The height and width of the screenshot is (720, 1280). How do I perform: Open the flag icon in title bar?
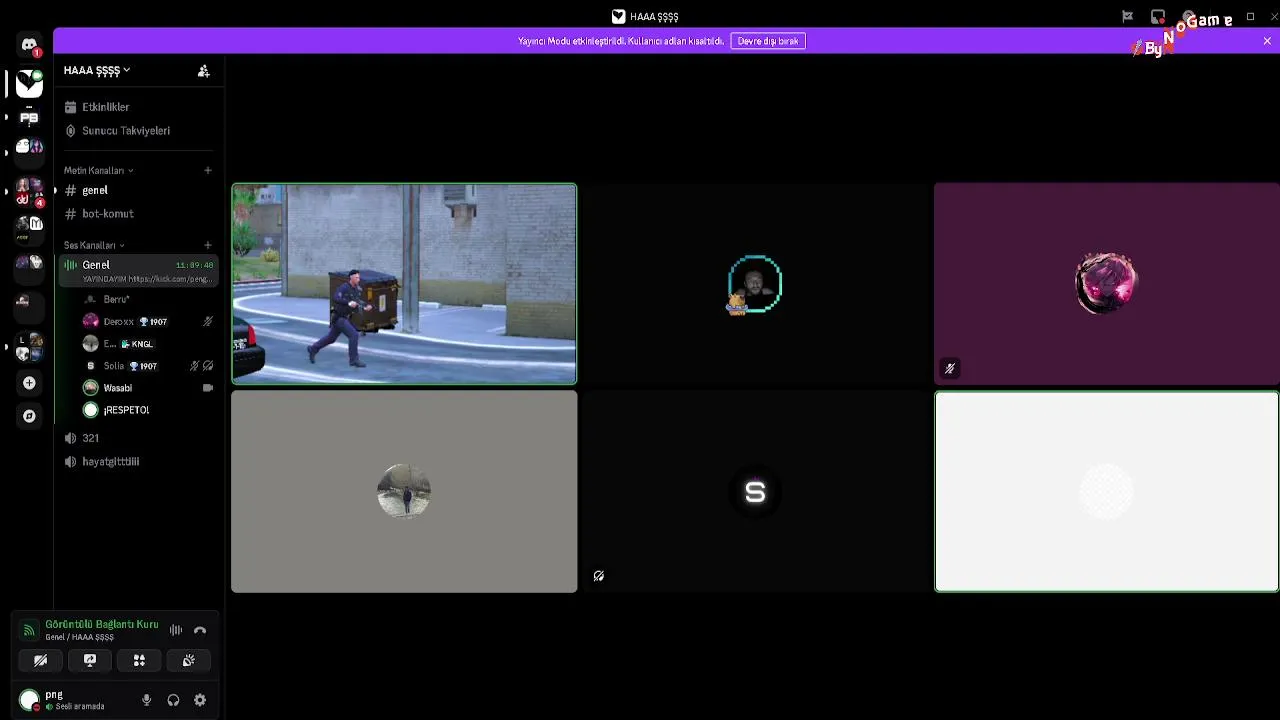[1127, 17]
